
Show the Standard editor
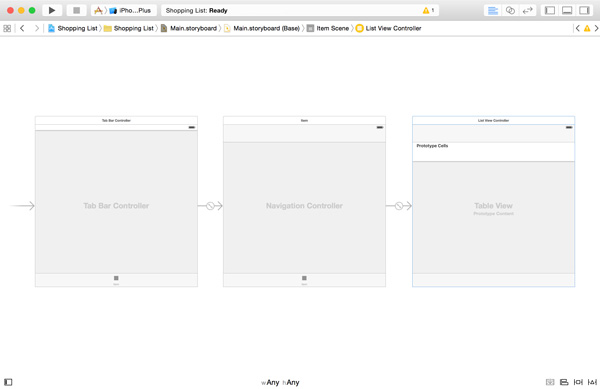tap(493, 10)
